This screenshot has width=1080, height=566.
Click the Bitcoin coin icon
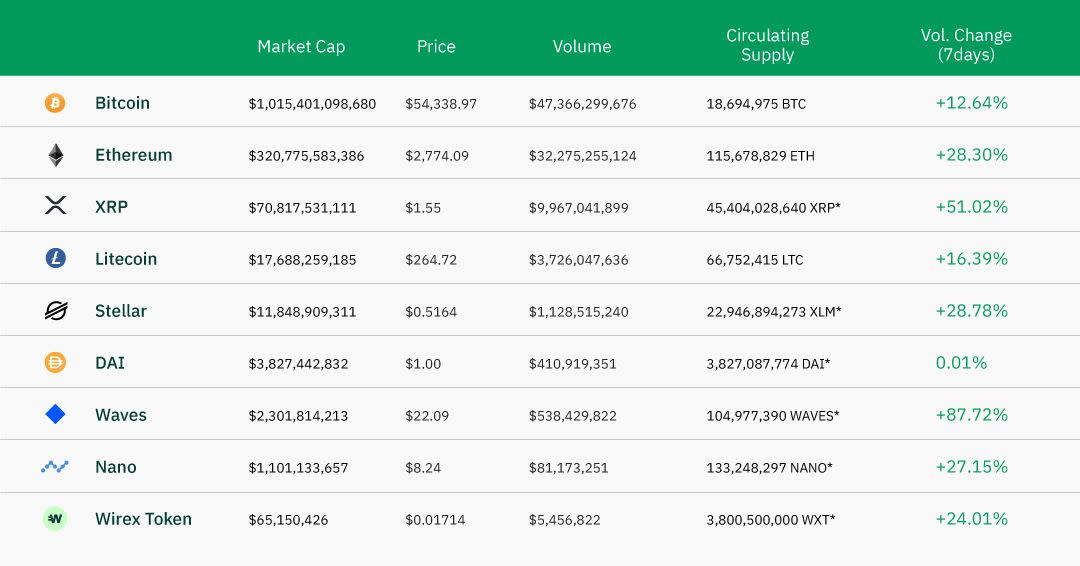click(x=55, y=103)
